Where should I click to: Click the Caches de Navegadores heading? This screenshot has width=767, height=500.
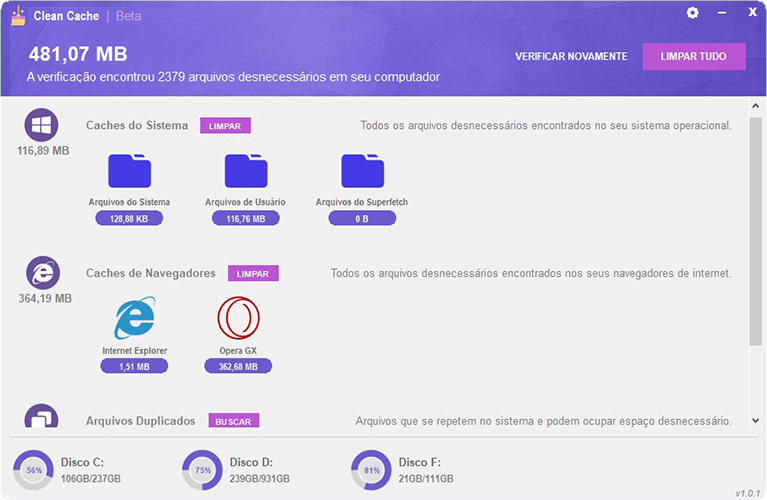[x=151, y=273]
